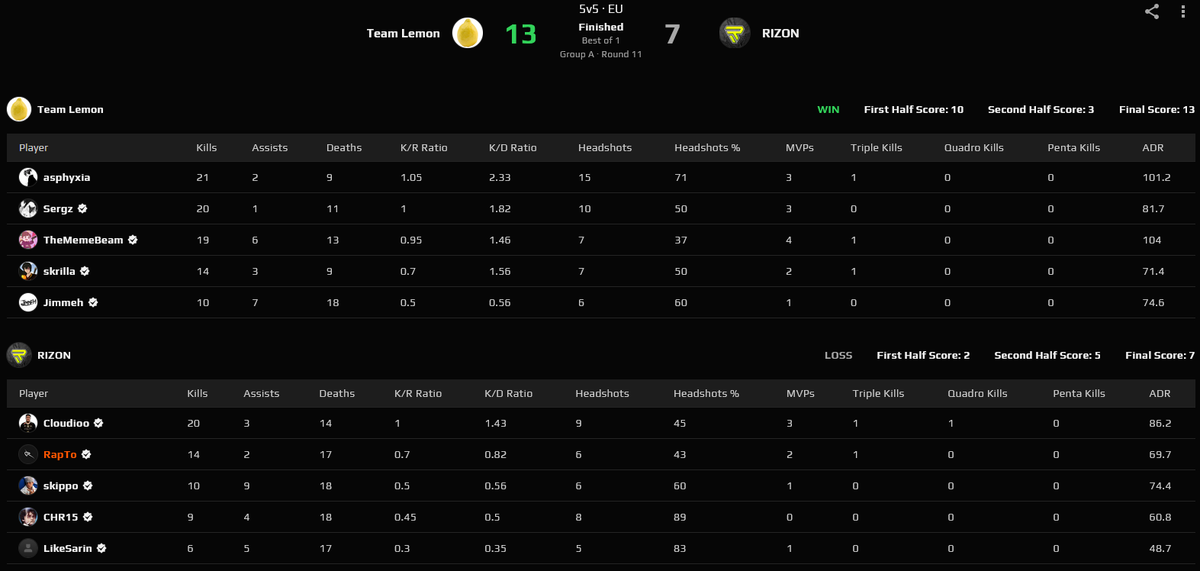1200x571 pixels.
Task: Open LikeSarin player name link
Action: coord(68,548)
